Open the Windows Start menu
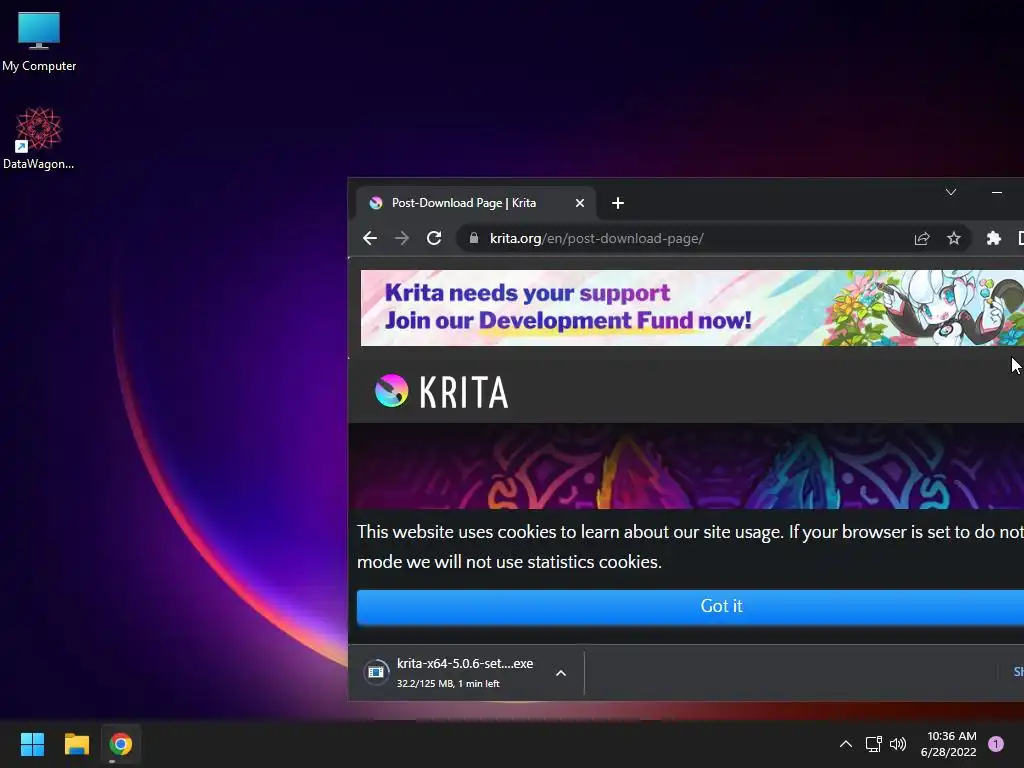This screenshot has width=1024, height=768. [x=32, y=744]
